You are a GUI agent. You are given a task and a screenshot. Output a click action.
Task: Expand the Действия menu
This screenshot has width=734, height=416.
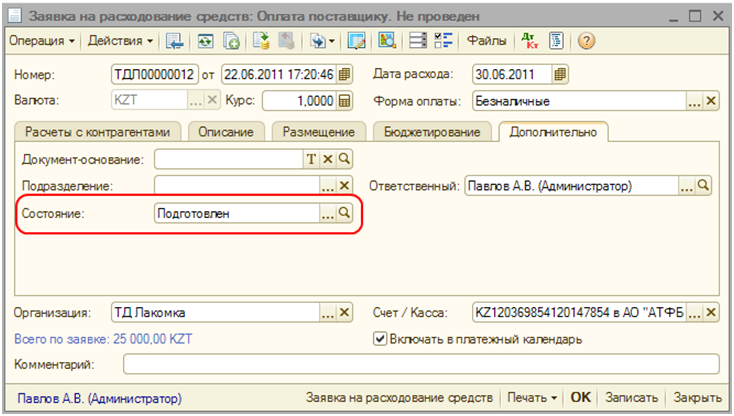120,41
